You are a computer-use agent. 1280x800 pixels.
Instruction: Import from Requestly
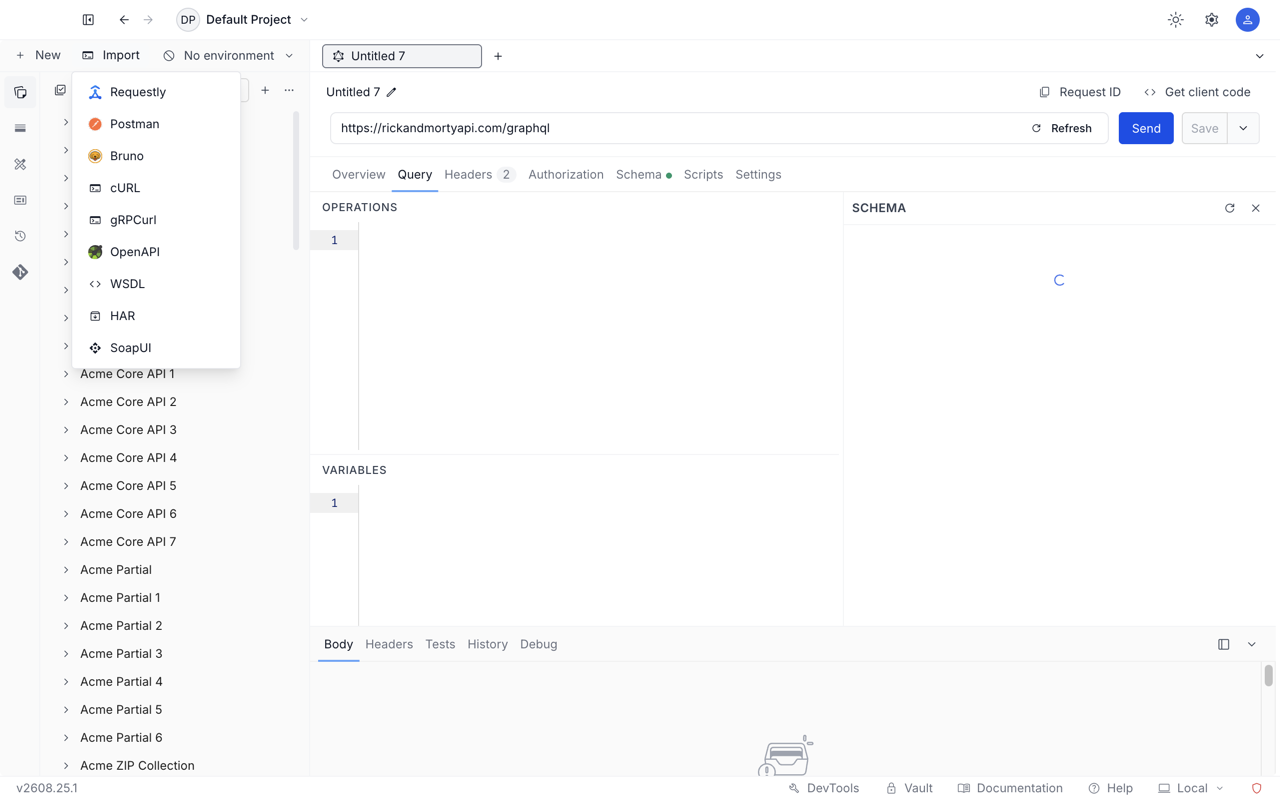pos(156,92)
